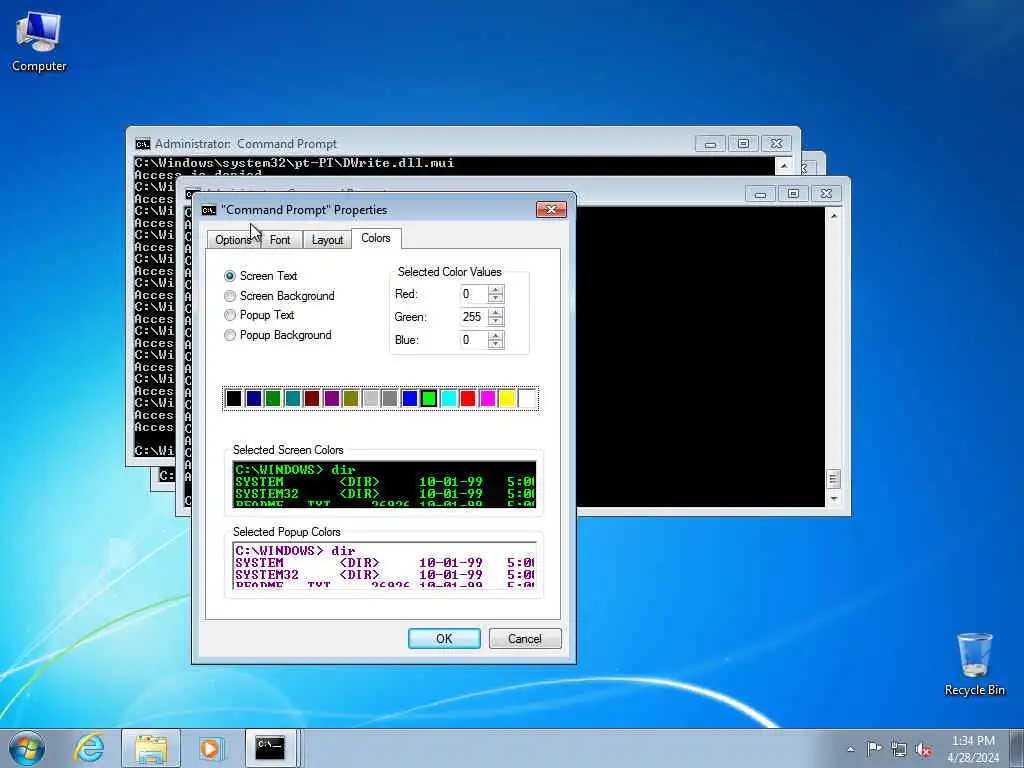Click the Red value input field
Image resolution: width=1024 pixels, height=768 pixels.
(473, 294)
